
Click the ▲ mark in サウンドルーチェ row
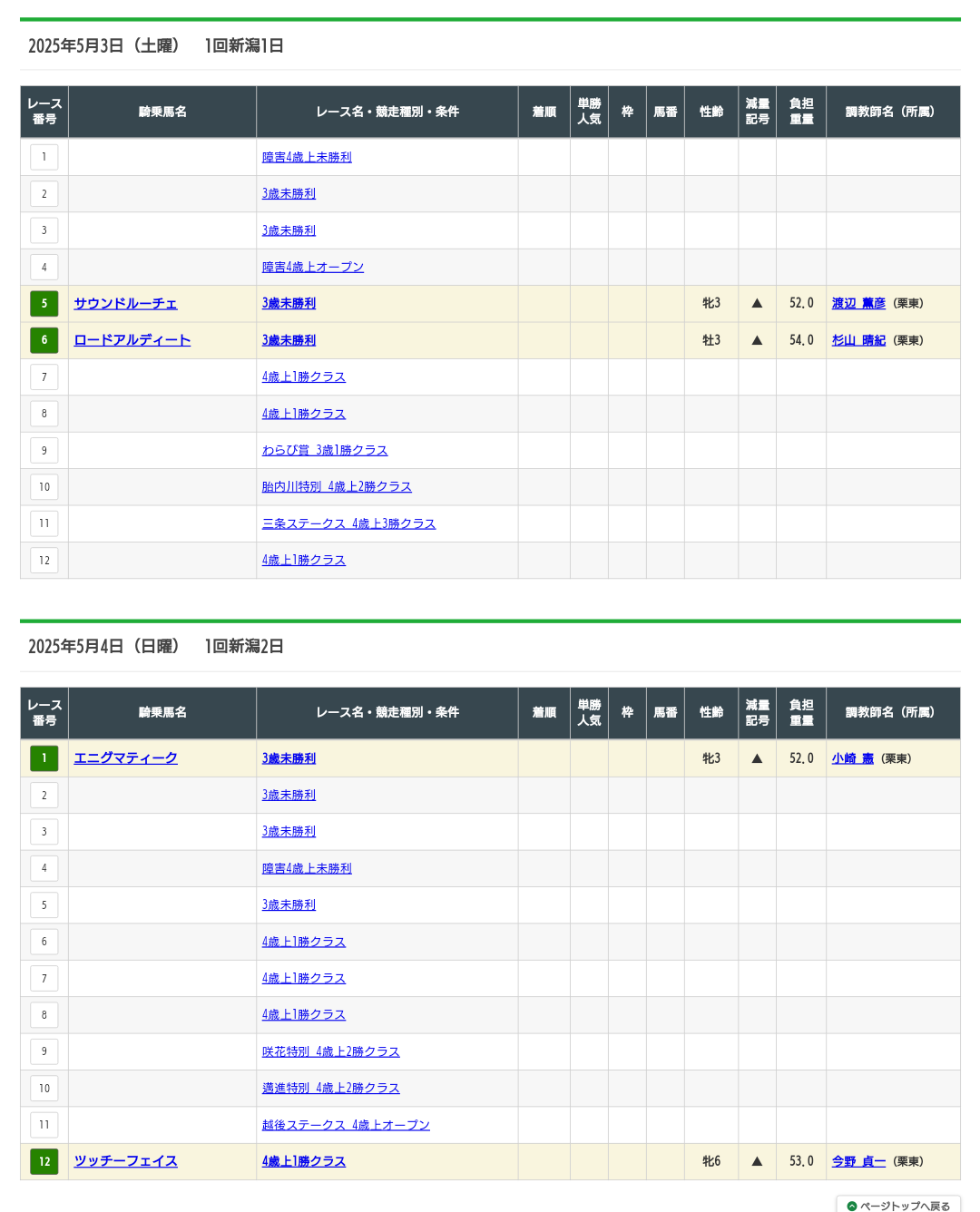pyautogui.click(x=757, y=303)
